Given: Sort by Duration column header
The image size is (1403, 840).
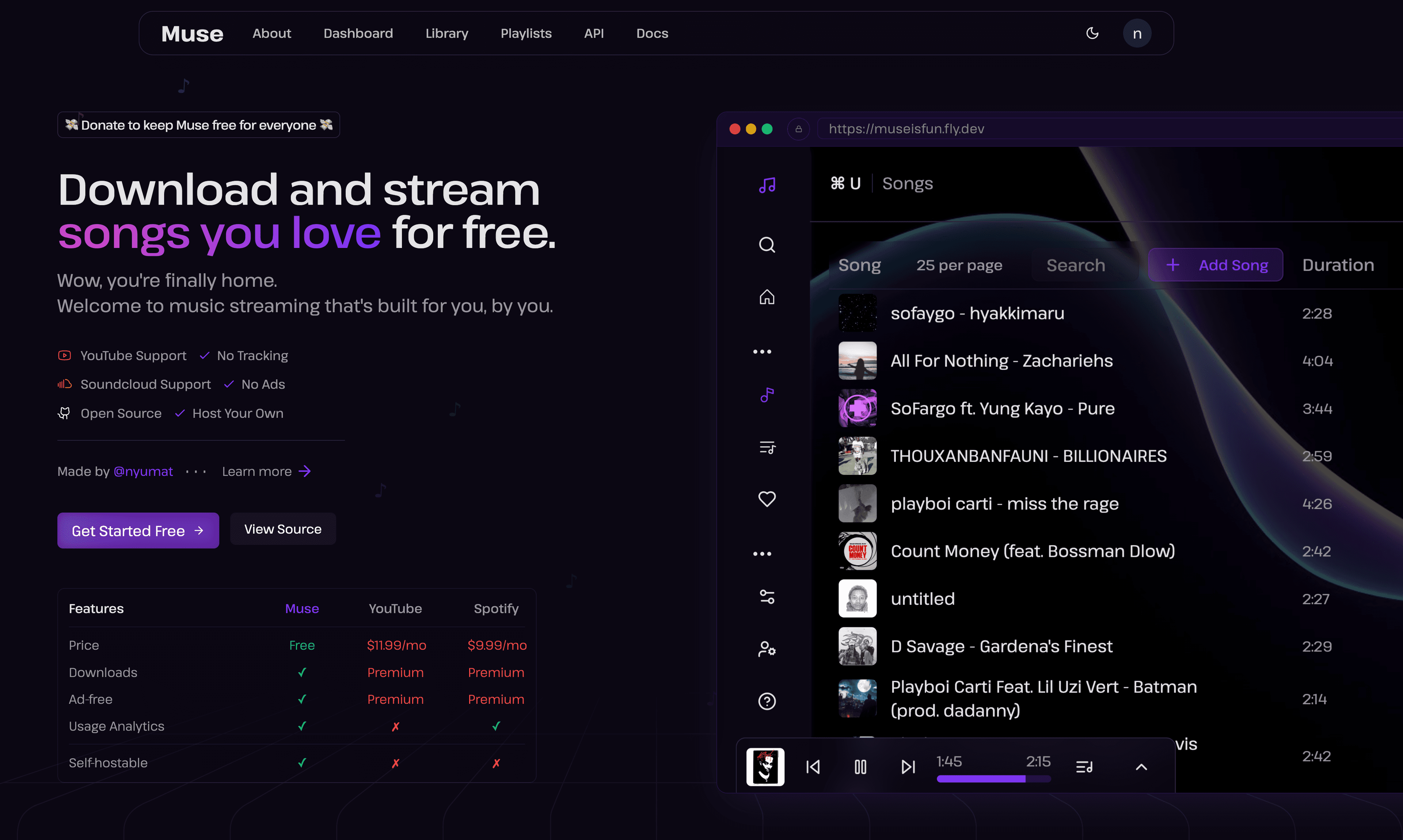Looking at the screenshot, I should [x=1338, y=265].
